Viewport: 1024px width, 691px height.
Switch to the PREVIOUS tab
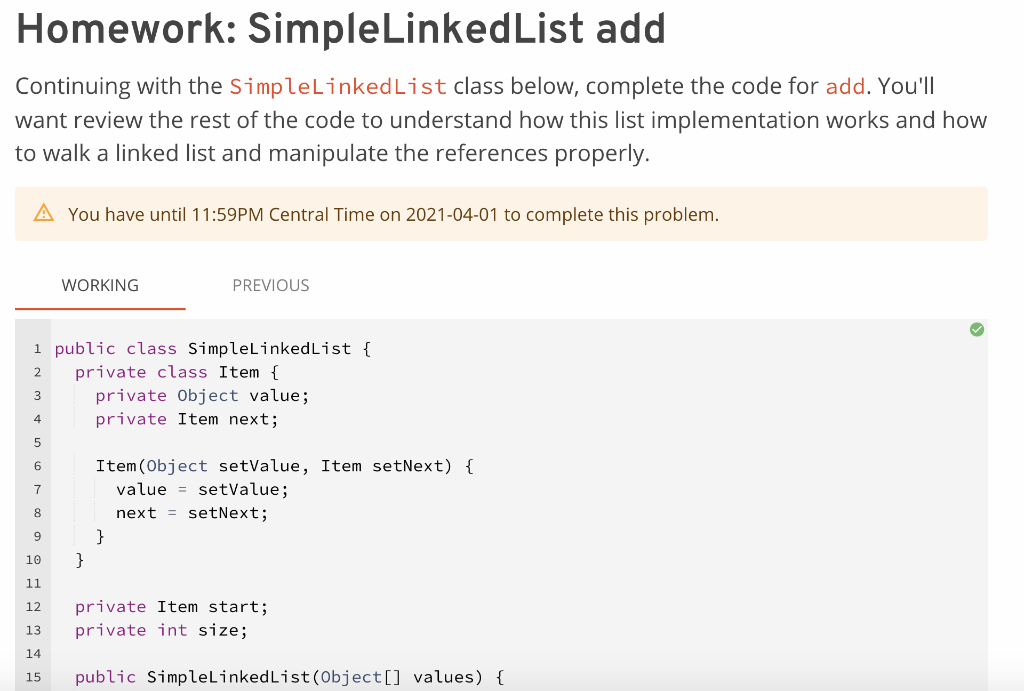(270, 285)
